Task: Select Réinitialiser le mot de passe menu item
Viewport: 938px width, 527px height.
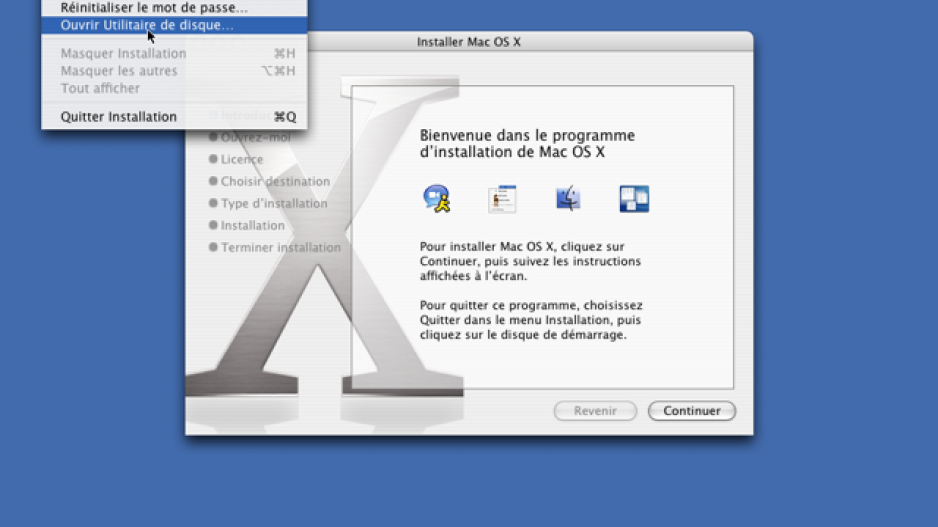Action: point(174,8)
